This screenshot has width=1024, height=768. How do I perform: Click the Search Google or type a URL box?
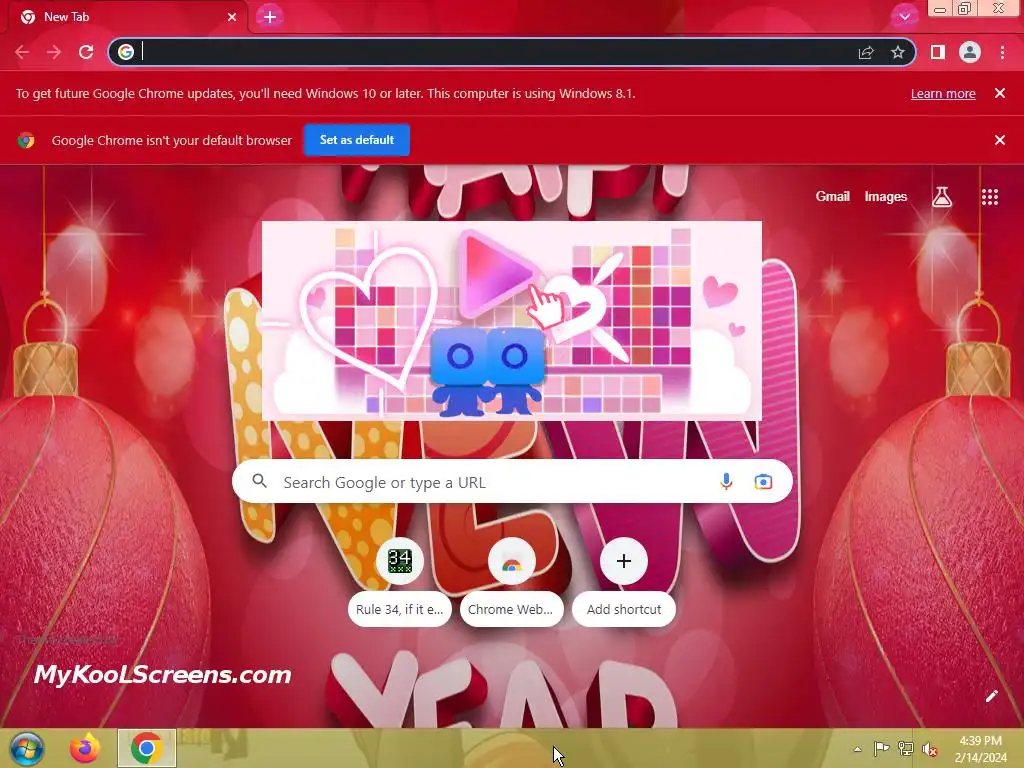tap(512, 482)
